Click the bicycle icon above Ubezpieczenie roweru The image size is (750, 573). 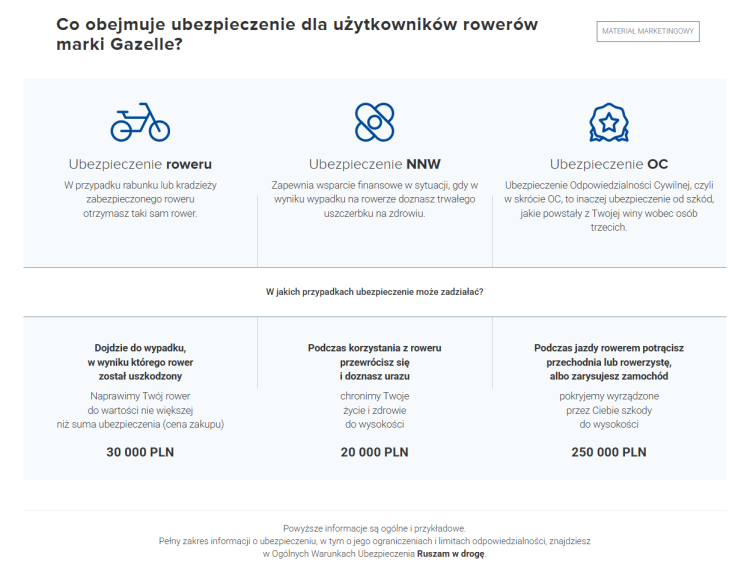pyautogui.click(x=140, y=122)
